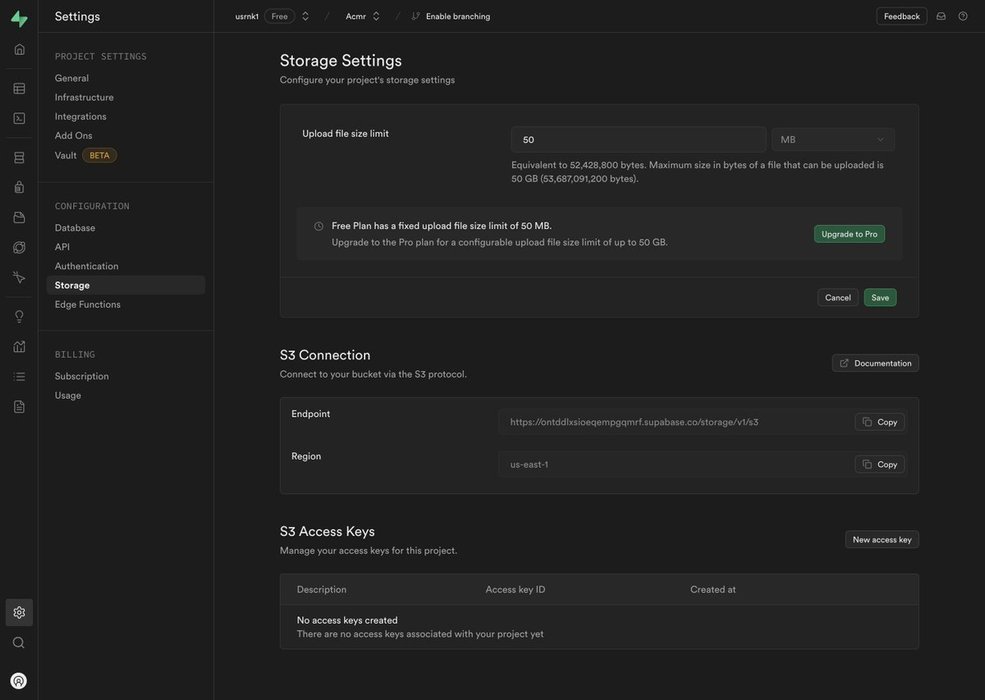Click the search icon in sidebar
This screenshot has width=985, height=700.
(19, 643)
